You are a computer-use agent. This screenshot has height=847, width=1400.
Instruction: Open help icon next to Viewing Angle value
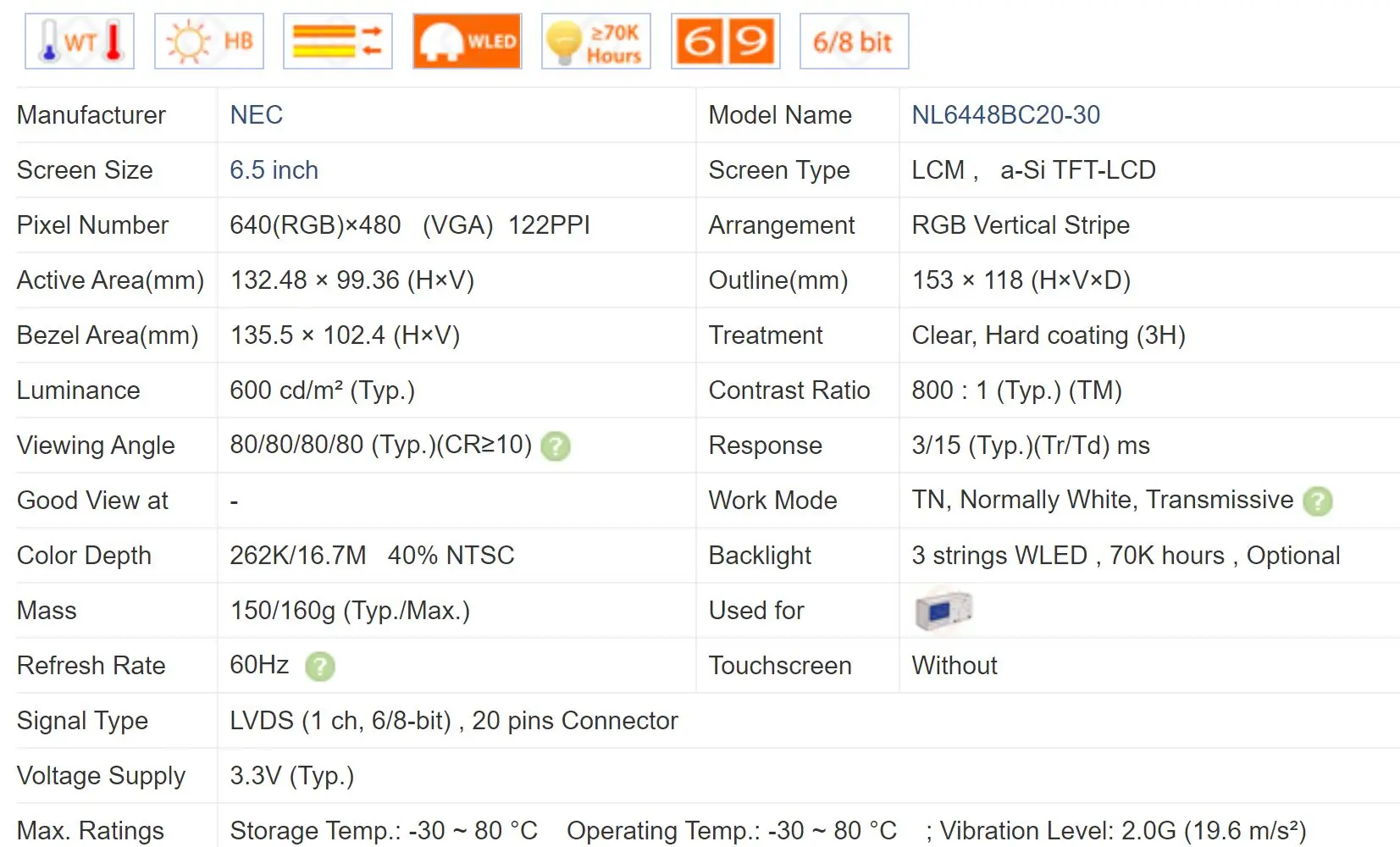[556, 446]
